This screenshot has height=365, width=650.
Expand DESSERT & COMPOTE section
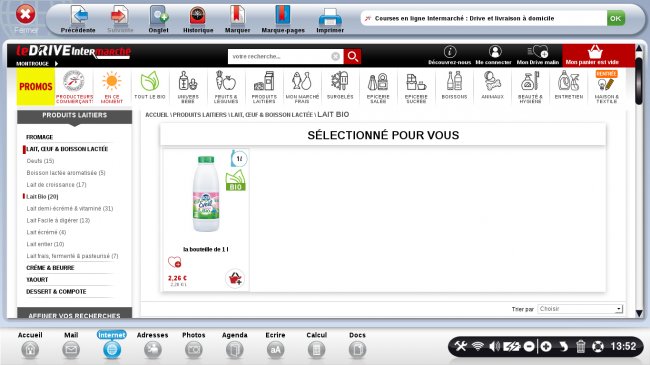(x=56, y=292)
